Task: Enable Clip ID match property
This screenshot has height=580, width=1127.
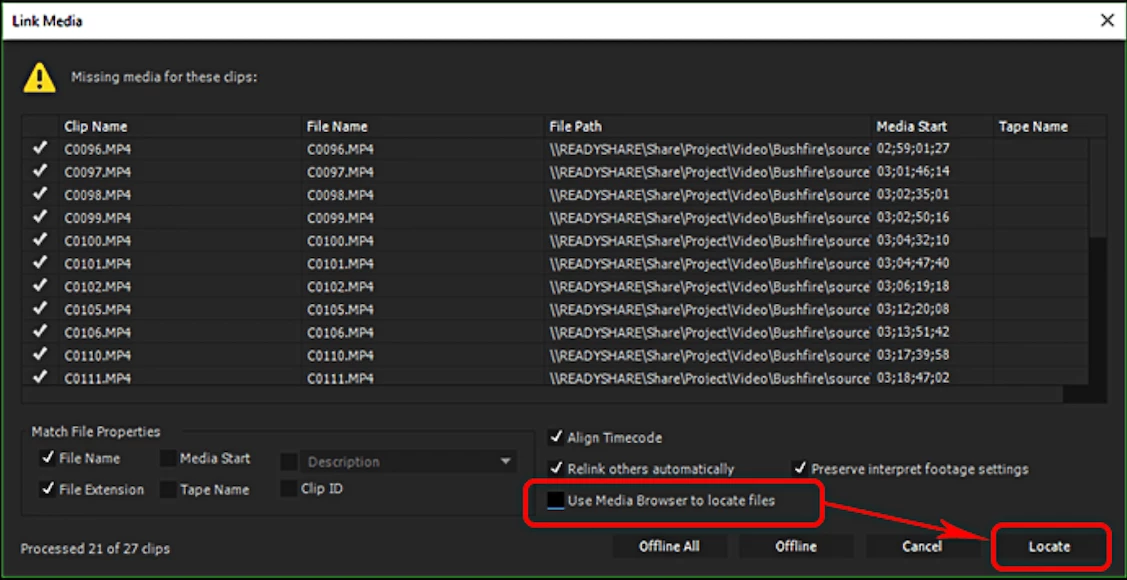Action: [x=289, y=489]
